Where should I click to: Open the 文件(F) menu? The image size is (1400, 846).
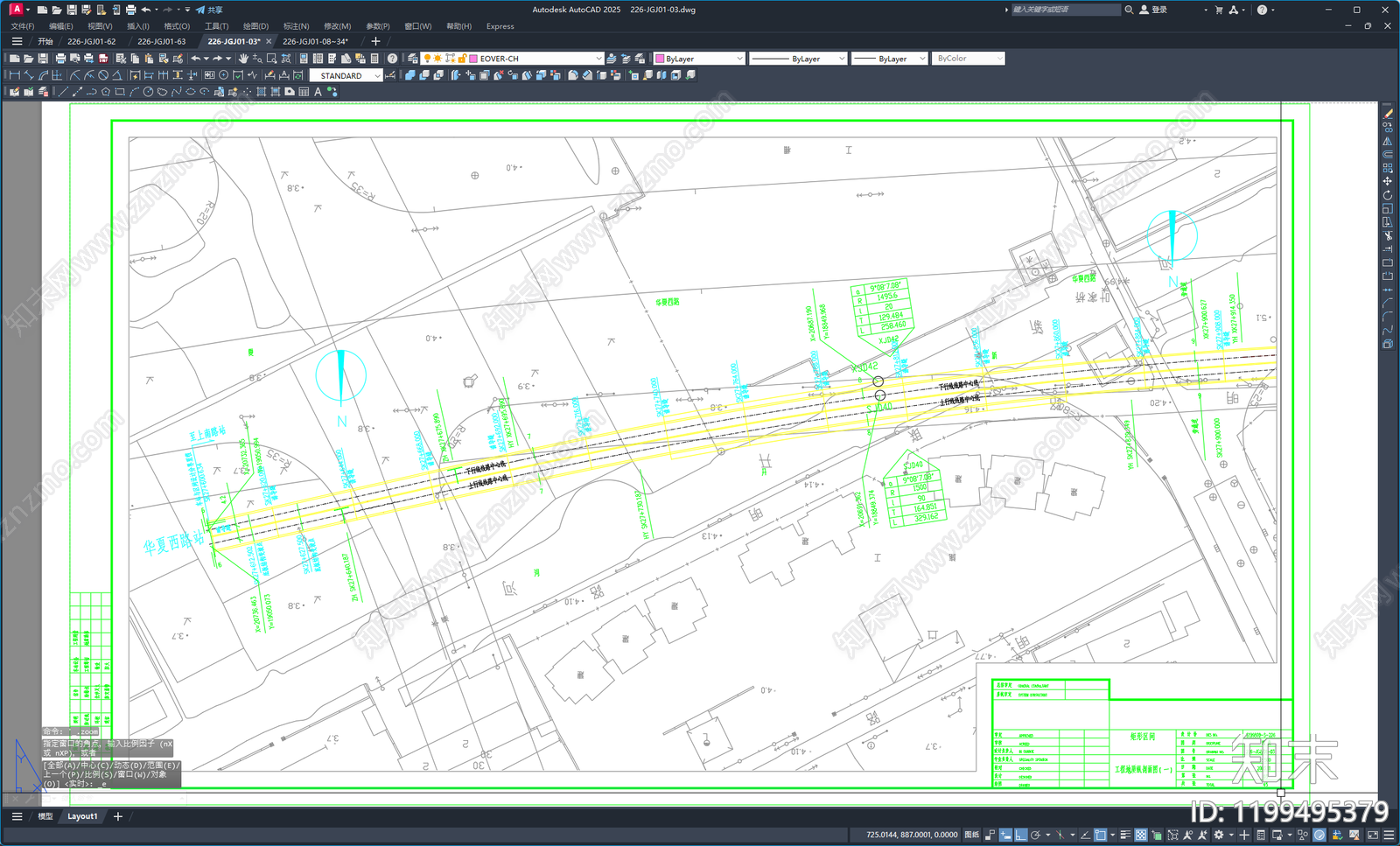(23, 26)
